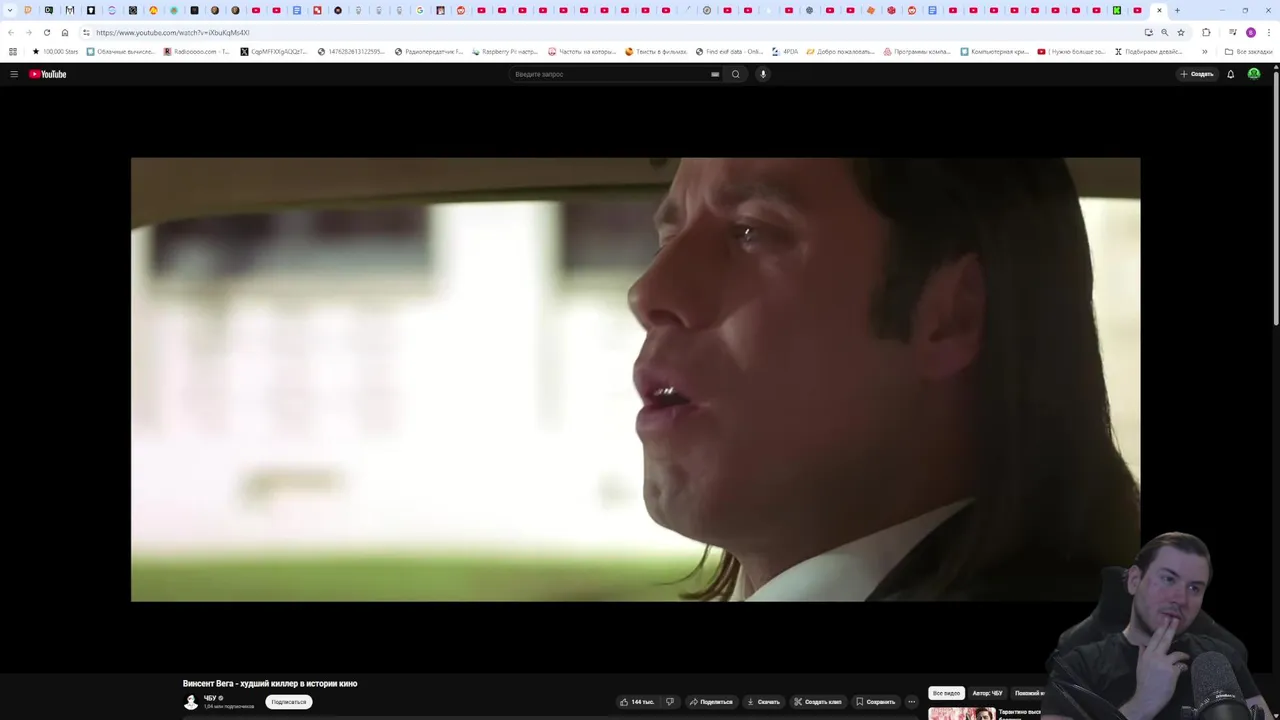
Task: Focus the YouTube search field 'Введите запрос'
Action: click(610, 74)
